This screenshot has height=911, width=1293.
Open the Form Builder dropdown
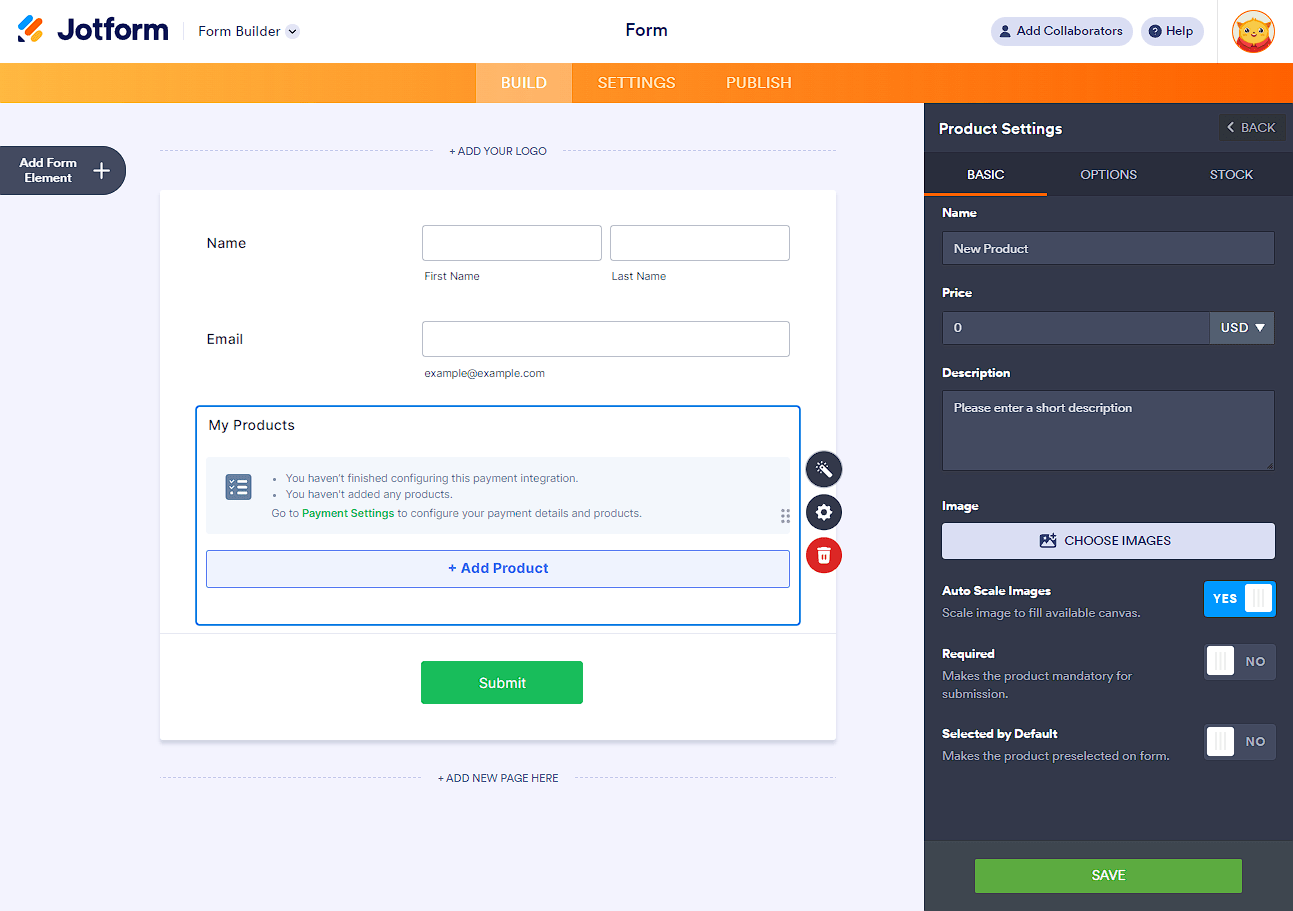(x=248, y=31)
